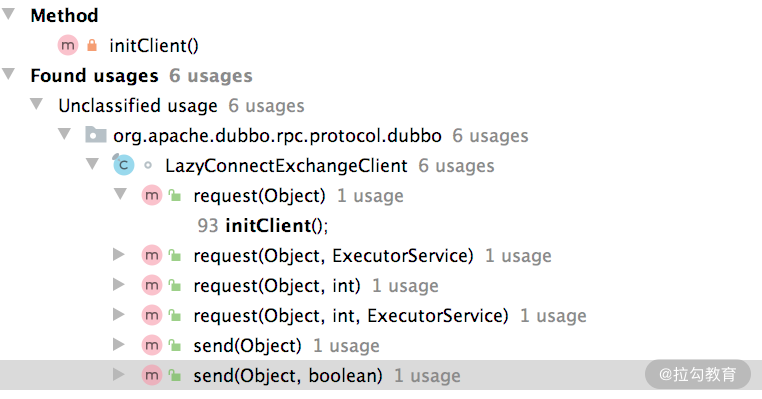
Task: Select the send(Object, boolean) row
Action: coord(381,375)
